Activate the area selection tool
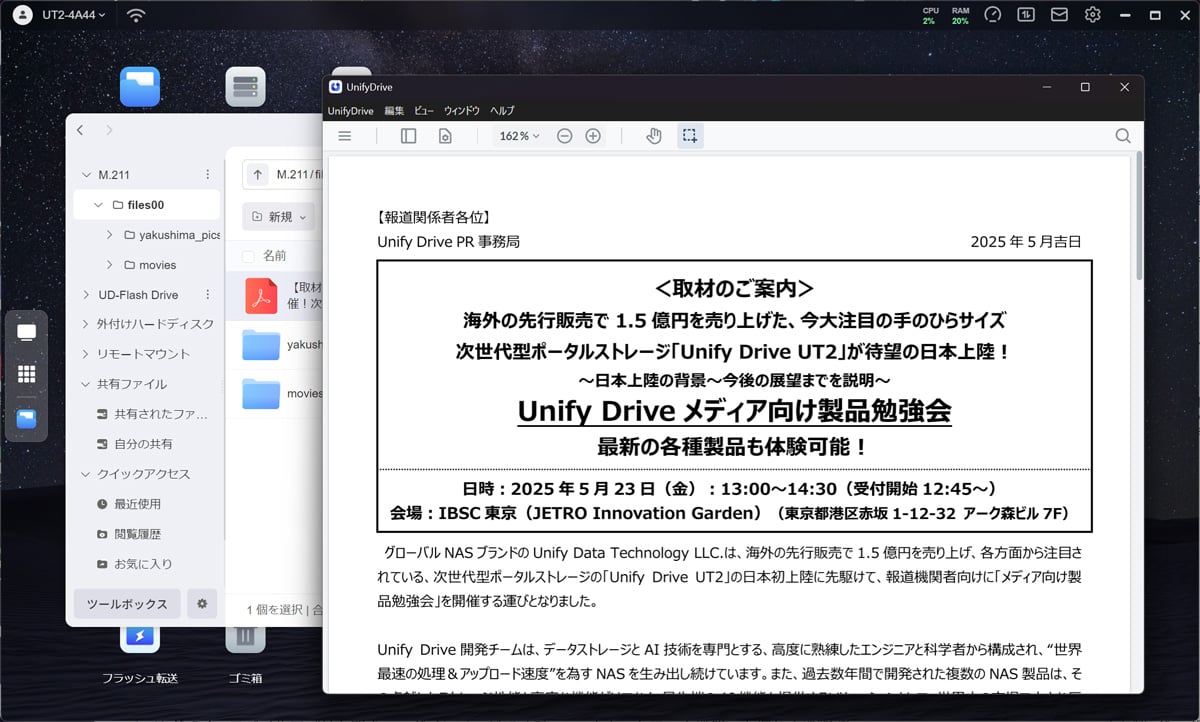The height and width of the screenshot is (722, 1200). pos(690,136)
